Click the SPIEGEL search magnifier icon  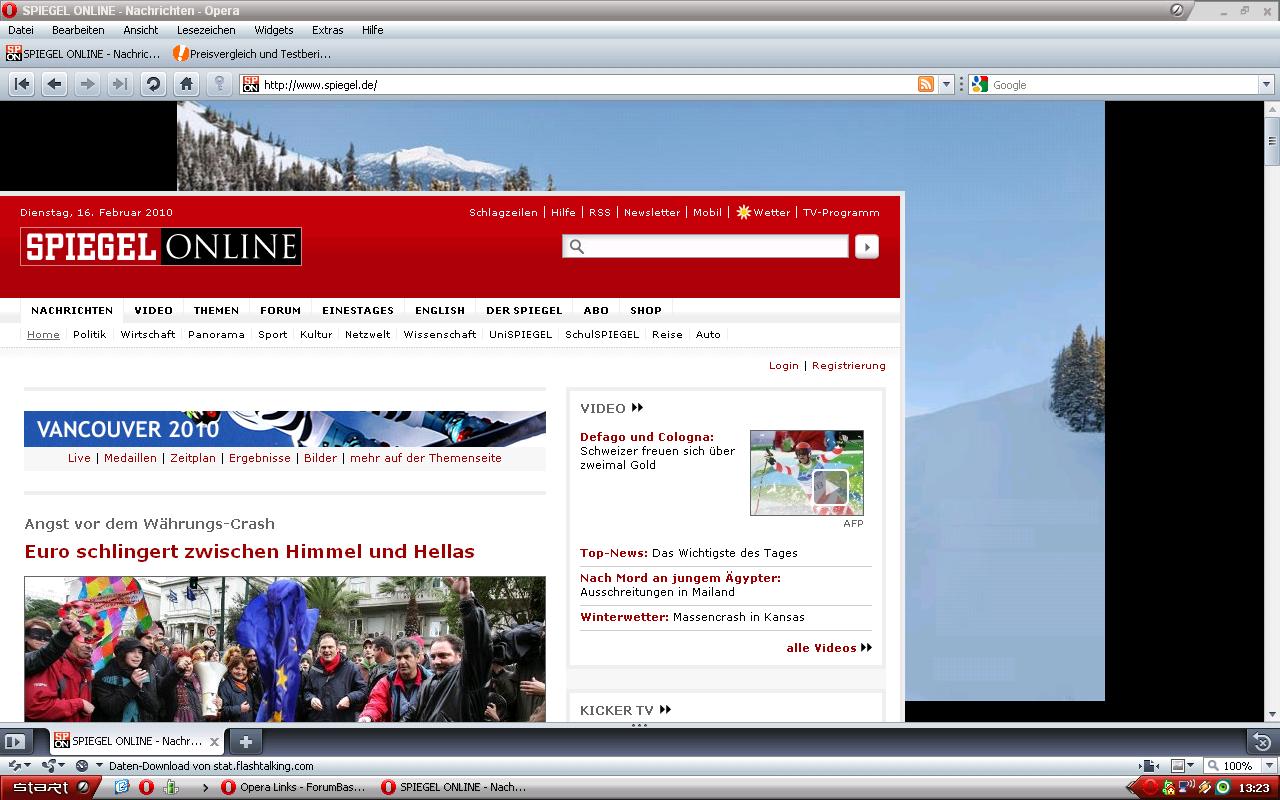point(576,246)
